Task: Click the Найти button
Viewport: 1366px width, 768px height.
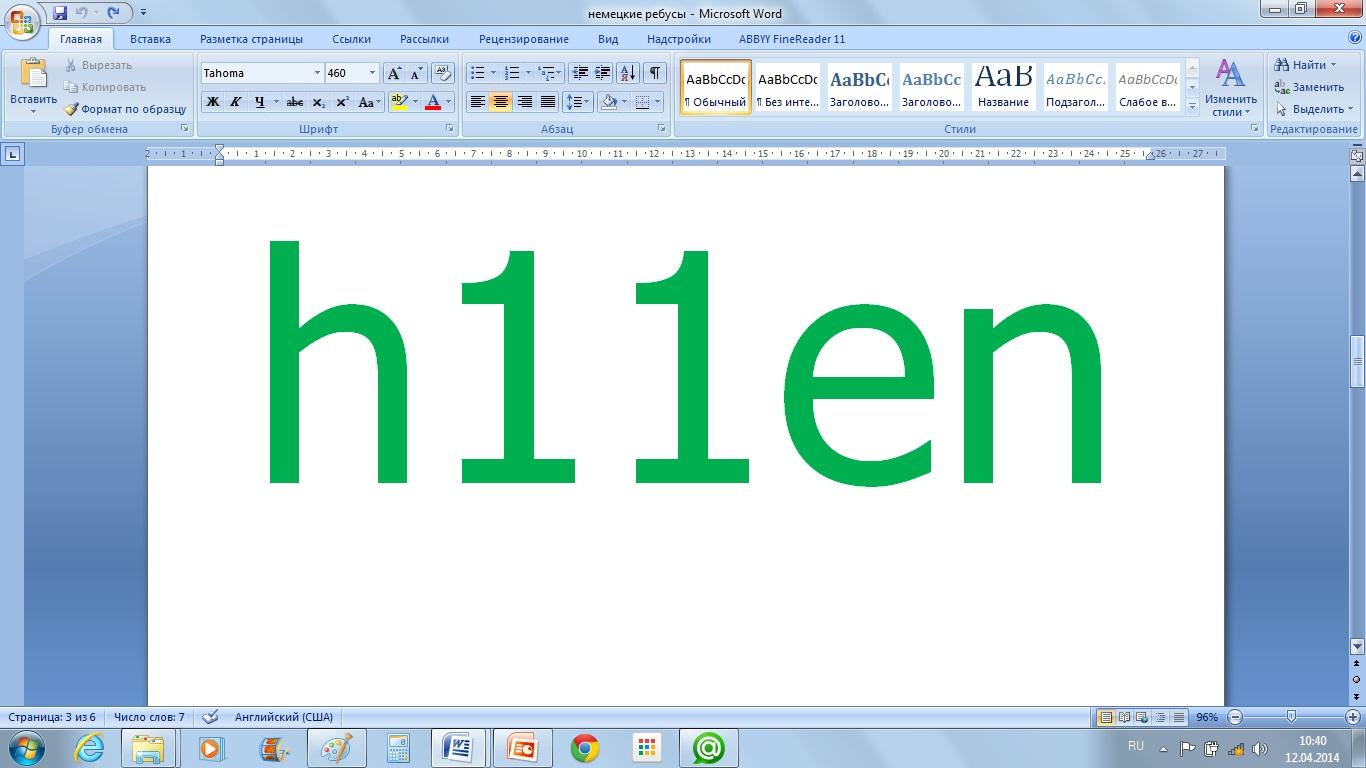Action: click(1306, 65)
